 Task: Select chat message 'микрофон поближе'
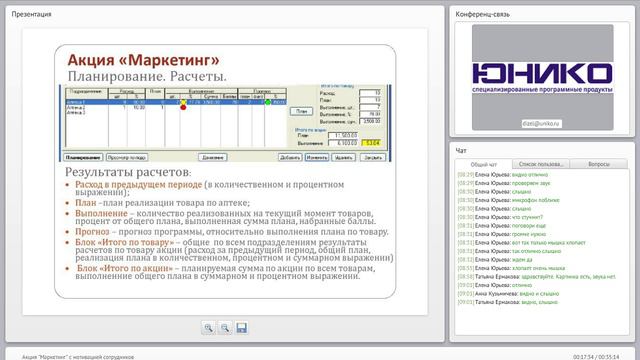click(536, 200)
